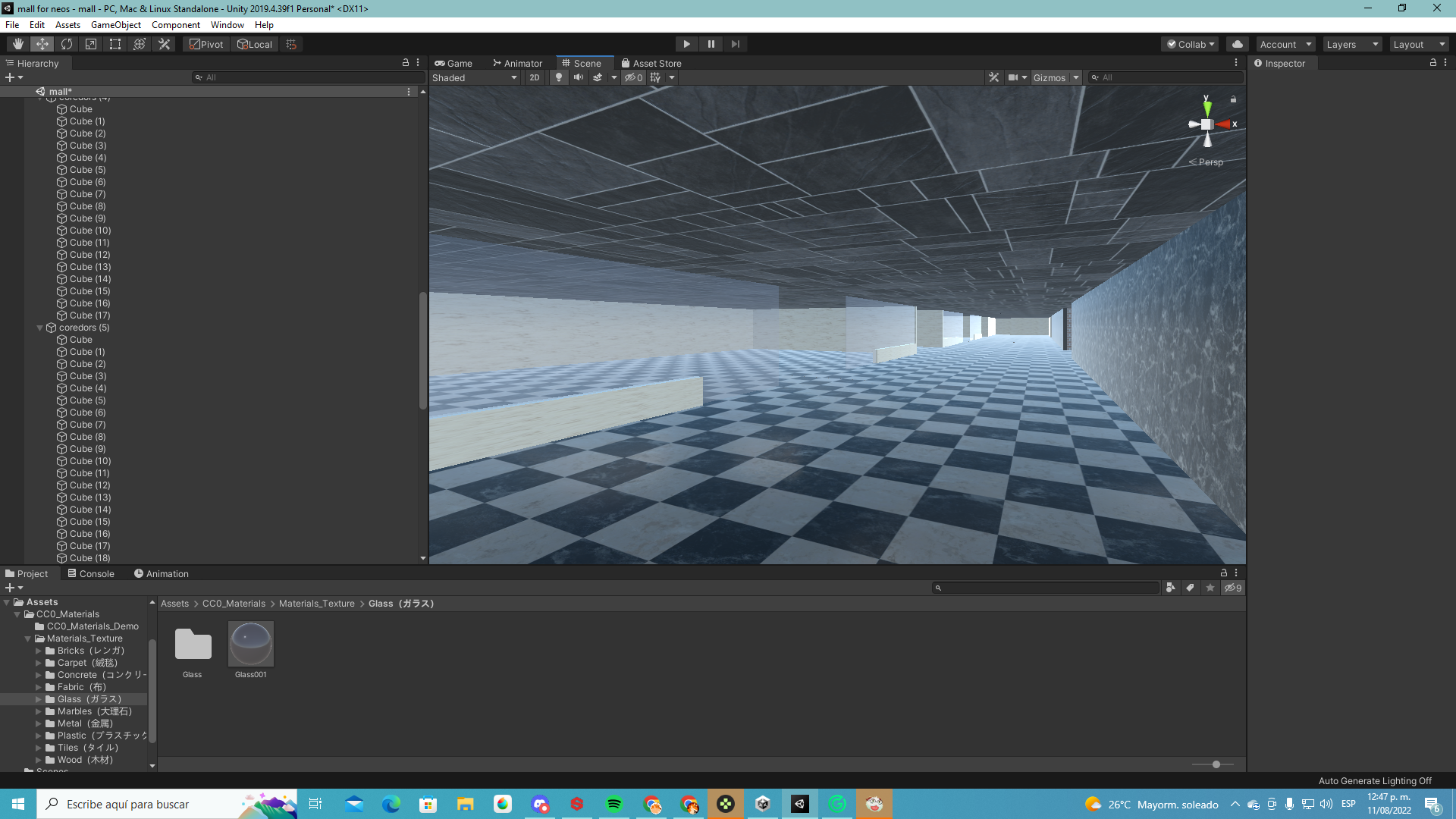The height and width of the screenshot is (819, 1456).
Task: Open the Component menu
Action: click(176, 25)
